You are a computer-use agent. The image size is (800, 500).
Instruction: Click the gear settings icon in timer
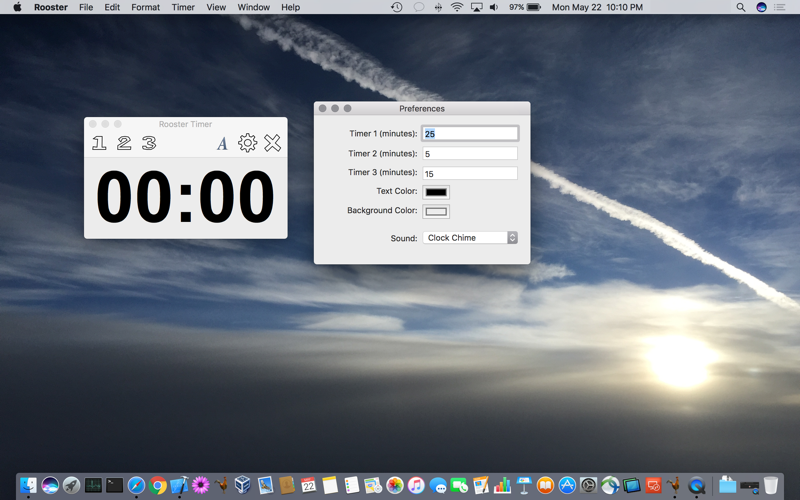[x=247, y=143]
